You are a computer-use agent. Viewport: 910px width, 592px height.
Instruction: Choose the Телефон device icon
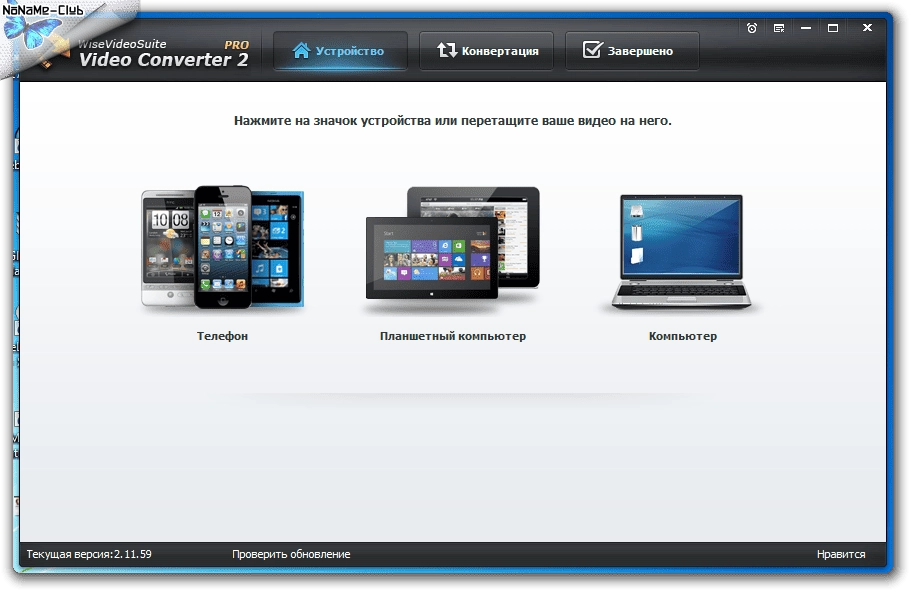[x=222, y=248]
